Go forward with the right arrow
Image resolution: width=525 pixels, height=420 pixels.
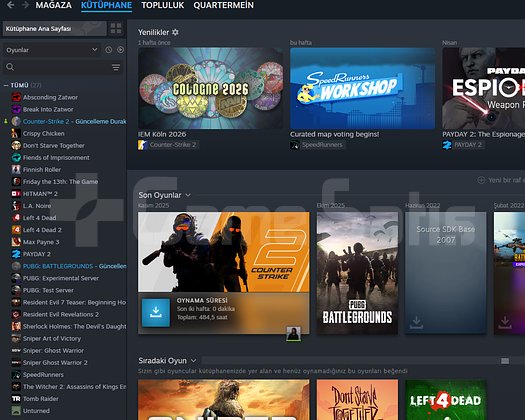click(25, 5)
